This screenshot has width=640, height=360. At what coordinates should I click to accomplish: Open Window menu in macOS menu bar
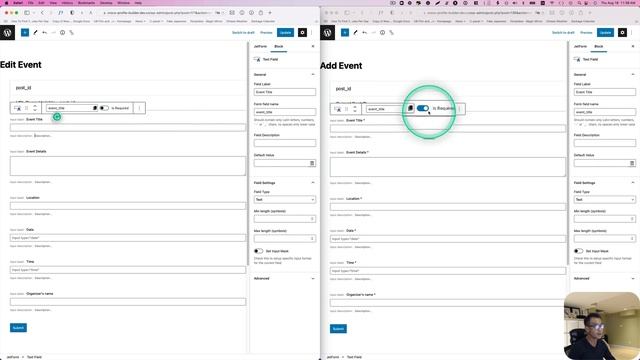point(123,2)
